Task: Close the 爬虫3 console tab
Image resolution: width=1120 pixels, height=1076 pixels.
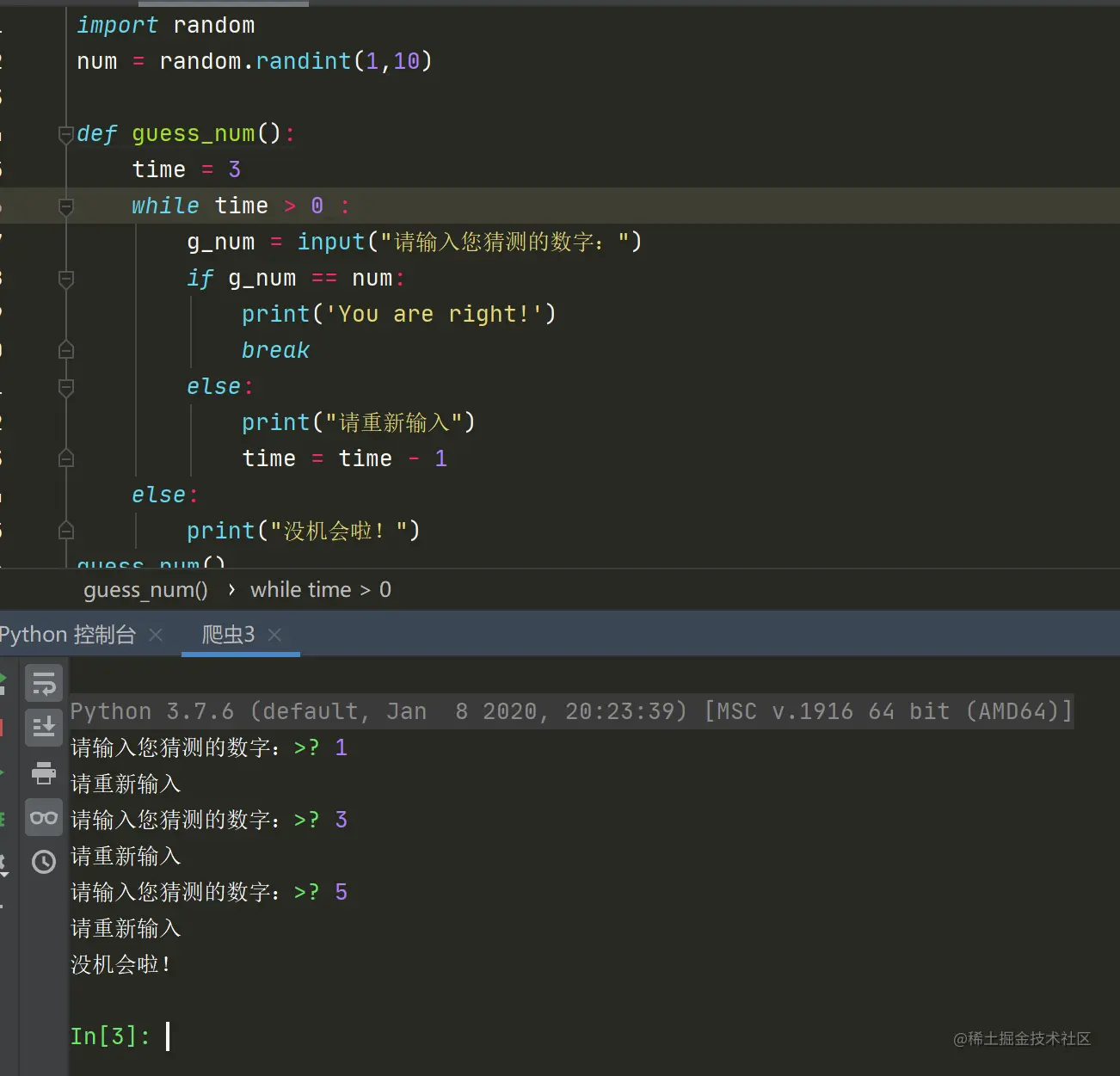Action: pos(274,635)
